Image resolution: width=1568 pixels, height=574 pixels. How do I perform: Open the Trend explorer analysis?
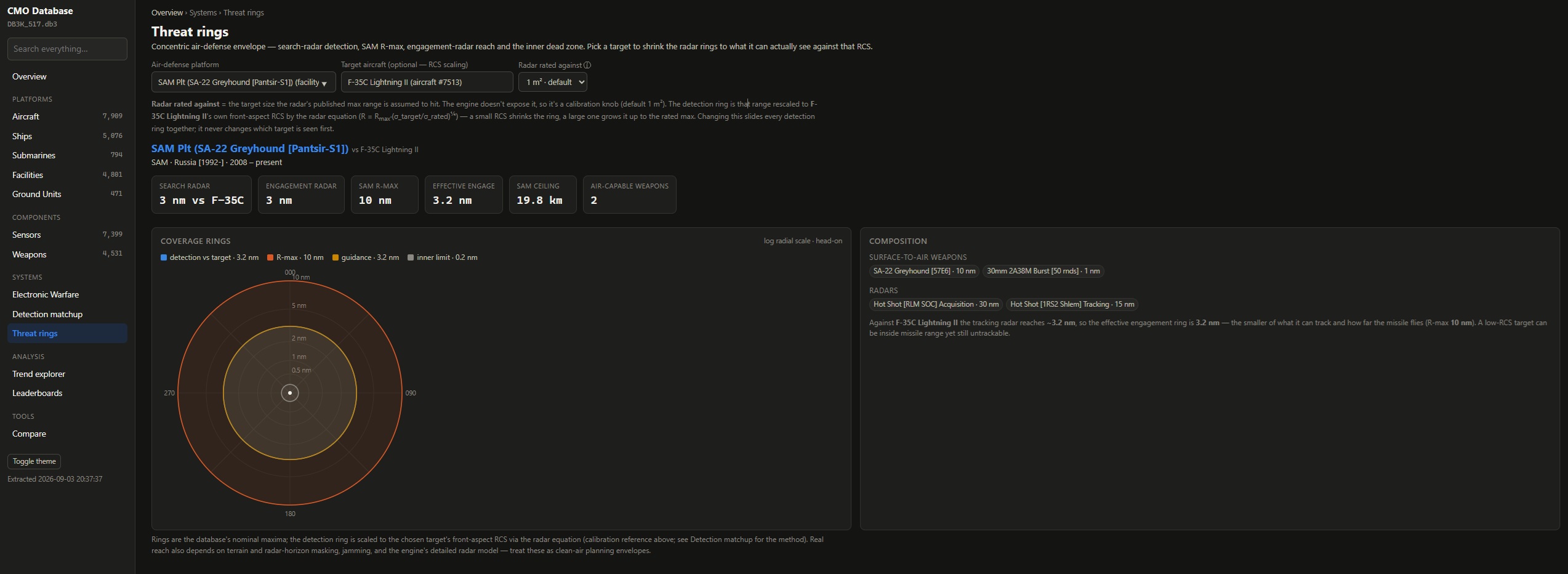click(67, 374)
